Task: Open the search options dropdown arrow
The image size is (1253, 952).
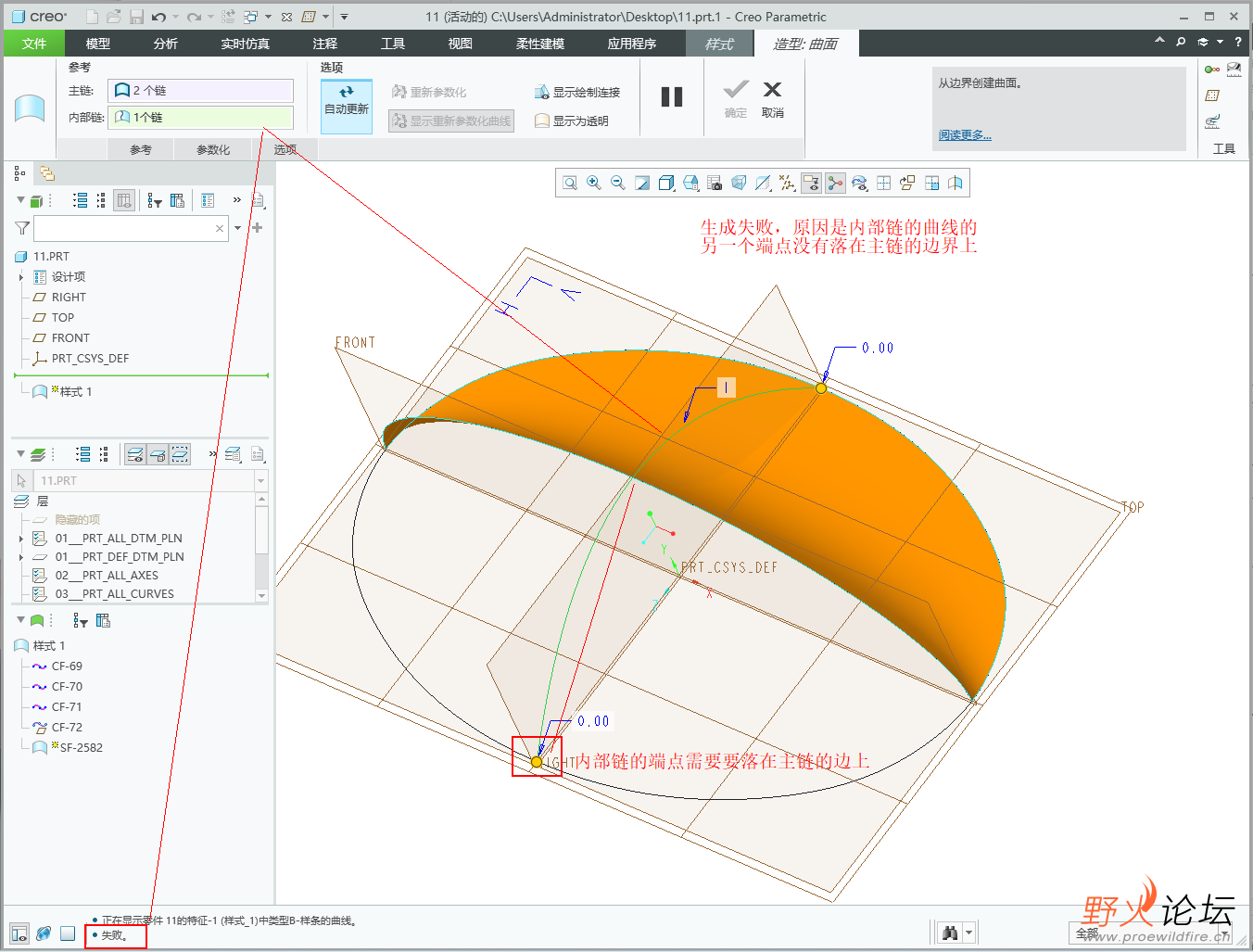Action: (x=238, y=228)
